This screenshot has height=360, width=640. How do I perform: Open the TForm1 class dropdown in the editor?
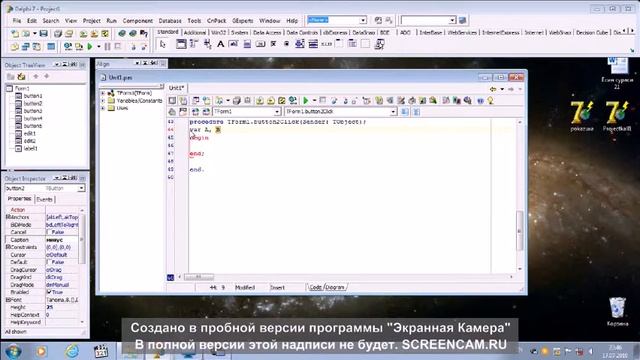pyautogui.click(x=277, y=111)
